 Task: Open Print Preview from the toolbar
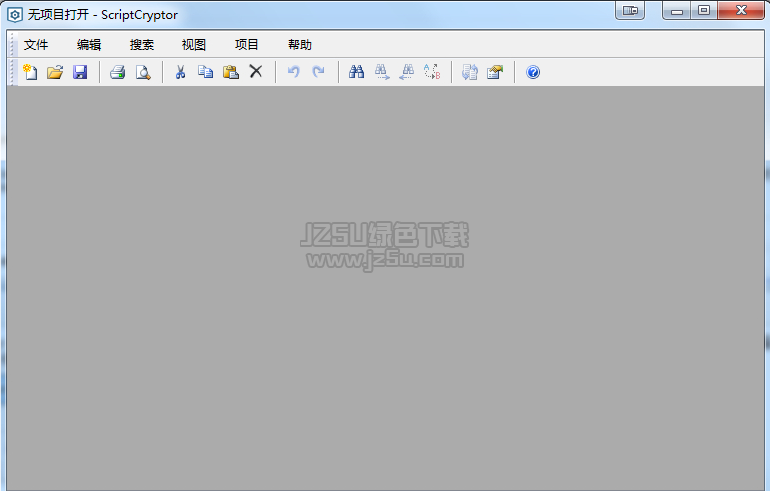pyautogui.click(x=143, y=72)
